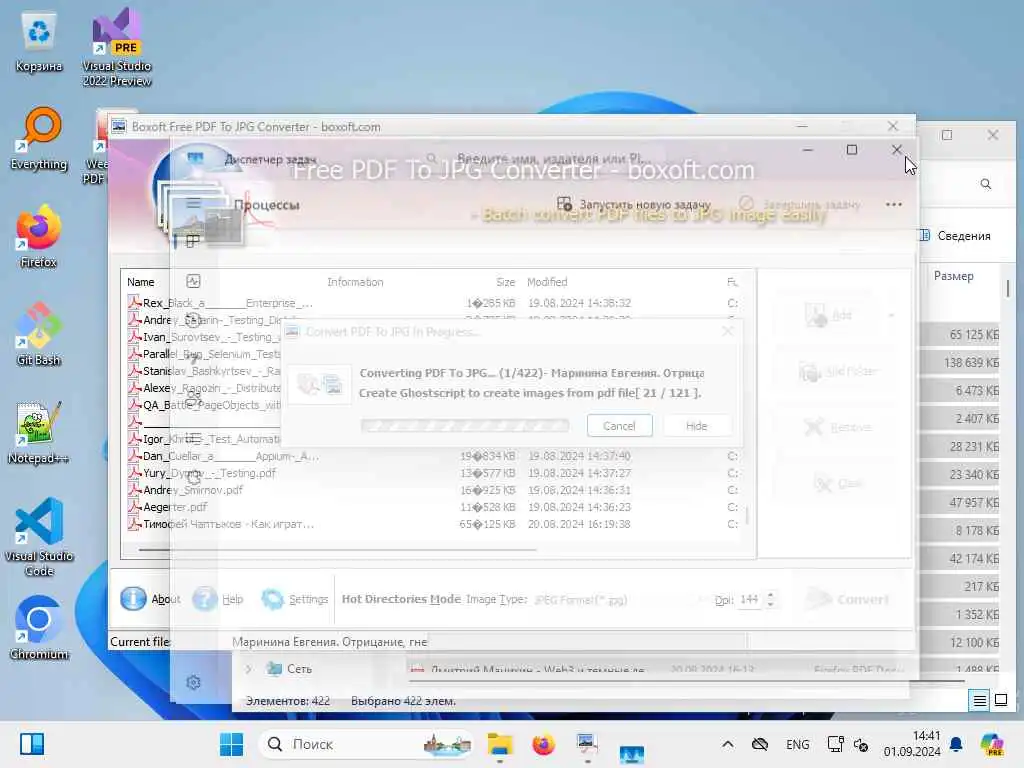Open Task Manager Processes grid icon
The height and width of the screenshot is (768, 1024).
pyautogui.click(x=193, y=242)
